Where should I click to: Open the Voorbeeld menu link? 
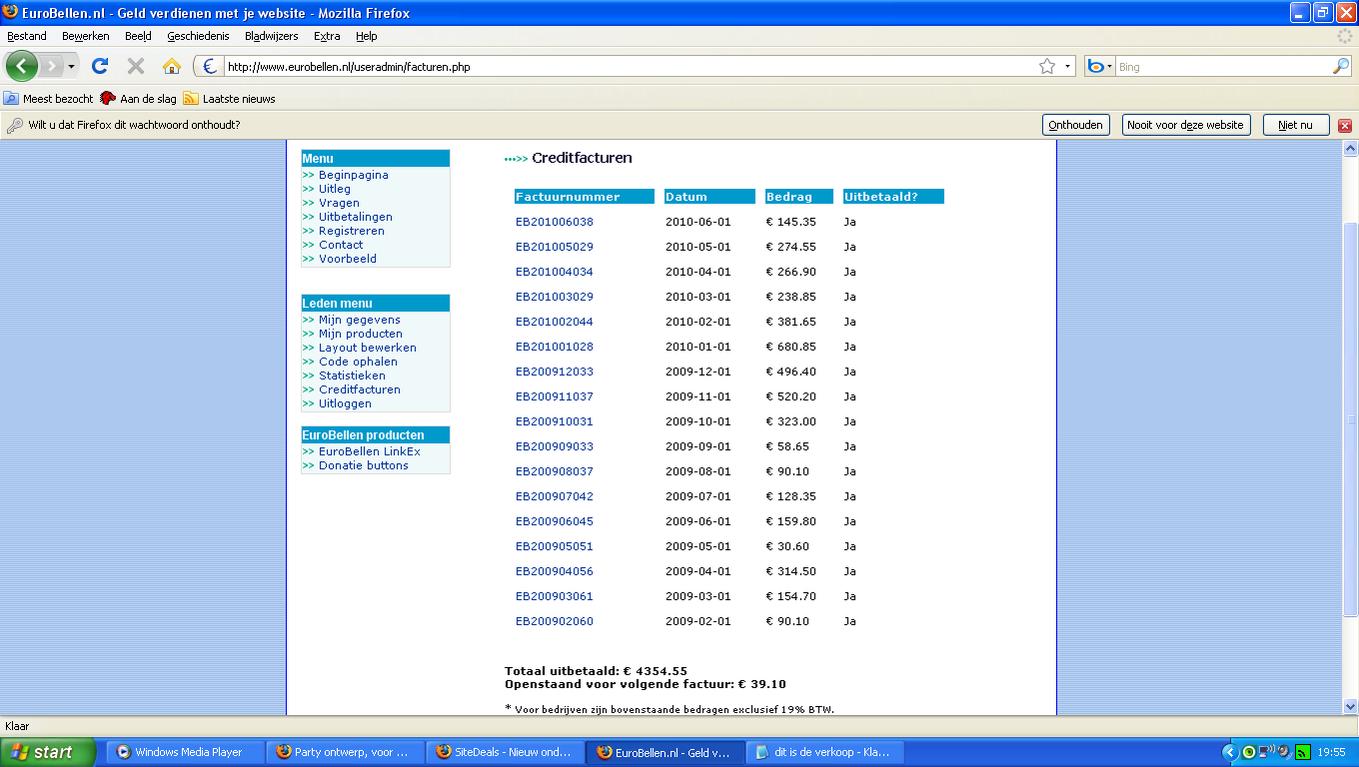(x=347, y=259)
